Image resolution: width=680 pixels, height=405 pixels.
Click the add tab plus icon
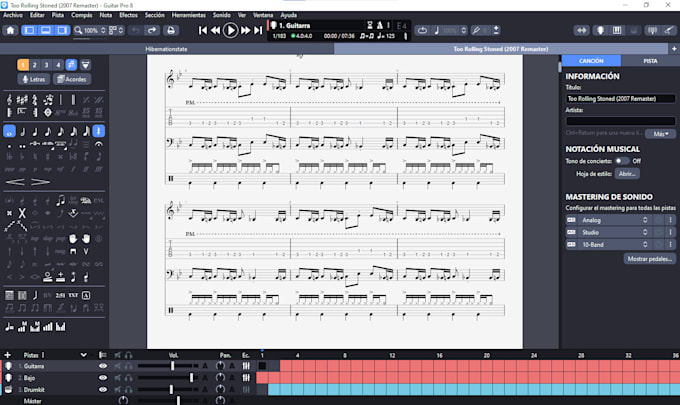coord(674,49)
